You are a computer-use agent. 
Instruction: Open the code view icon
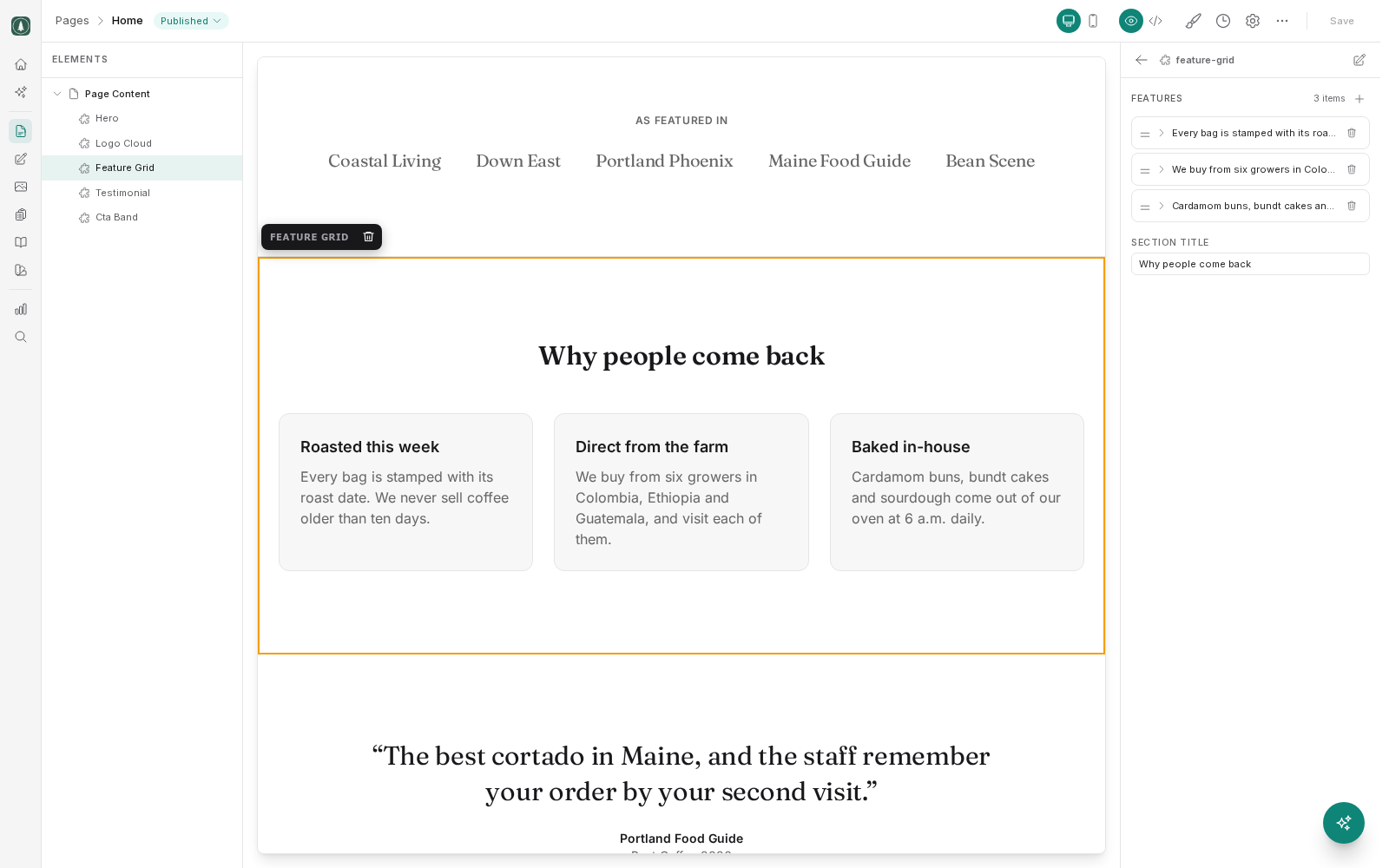1155,21
